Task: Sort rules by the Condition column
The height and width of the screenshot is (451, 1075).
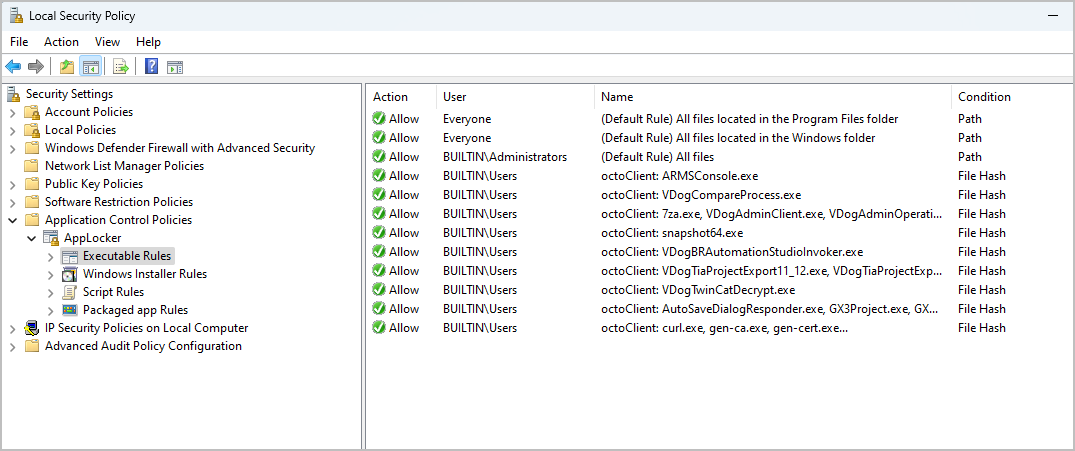Action: [984, 97]
